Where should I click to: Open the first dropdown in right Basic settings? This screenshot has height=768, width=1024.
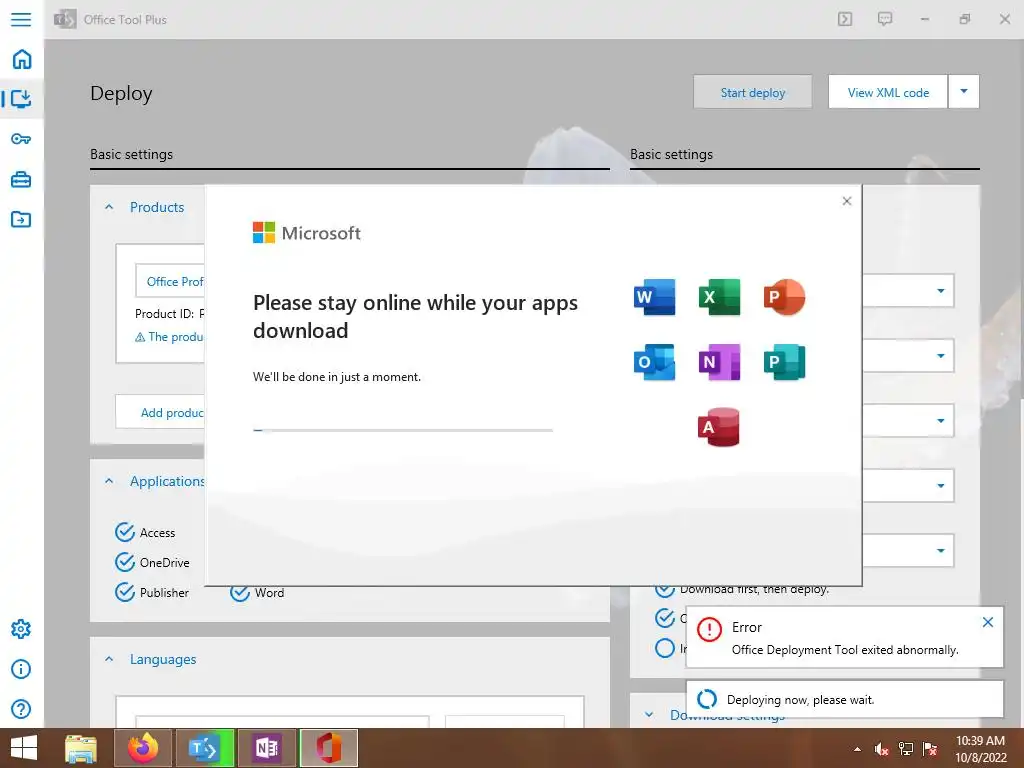(x=940, y=291)
